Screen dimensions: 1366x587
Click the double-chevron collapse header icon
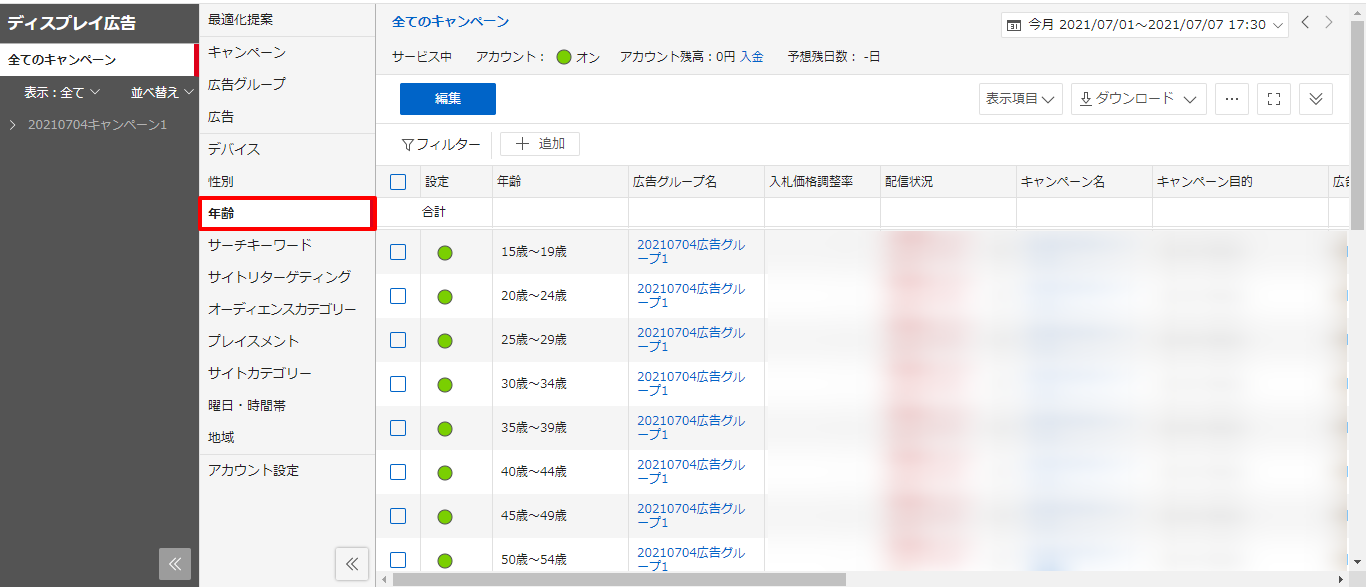[x=1315, y=99]
